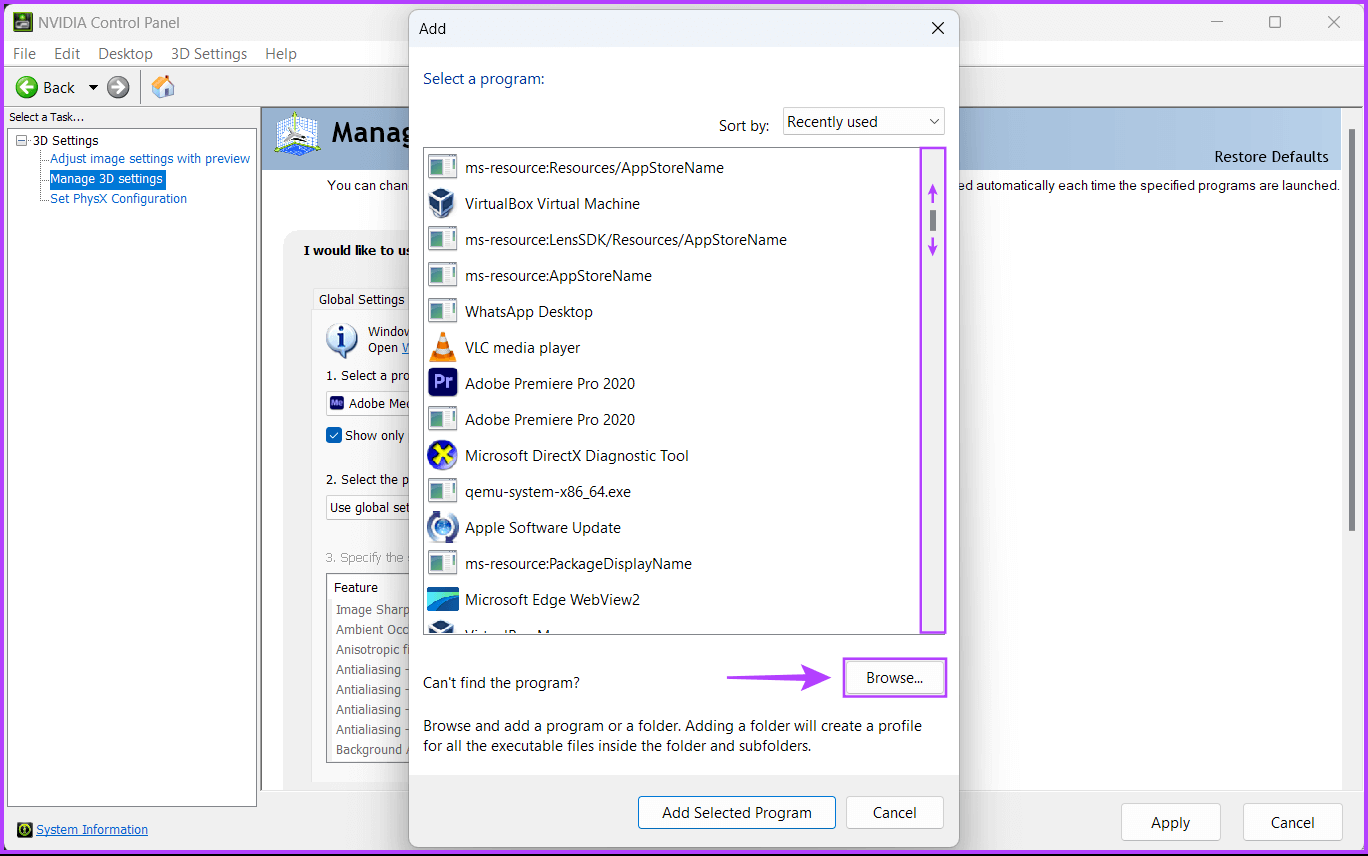Close the Add dialog
The image size is (1368, 856).
tap(937, 28)
